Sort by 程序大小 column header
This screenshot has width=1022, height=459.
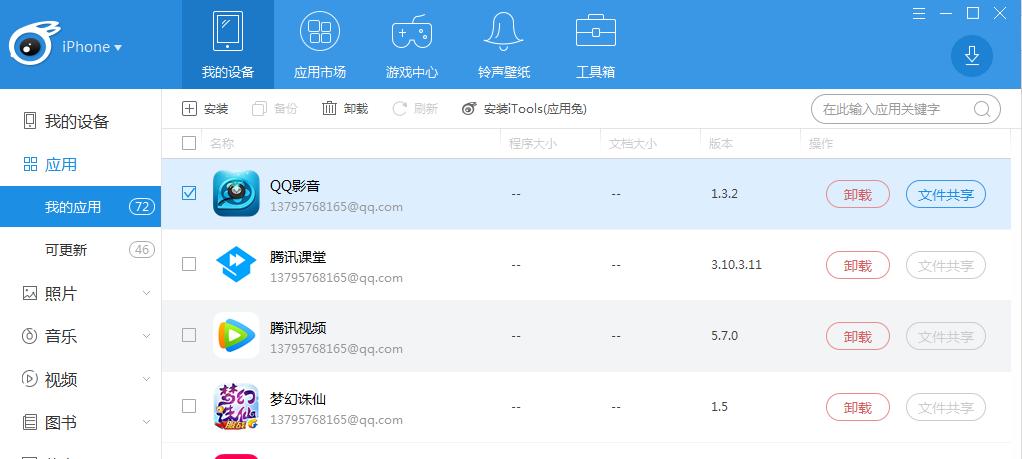pos(533,143)
